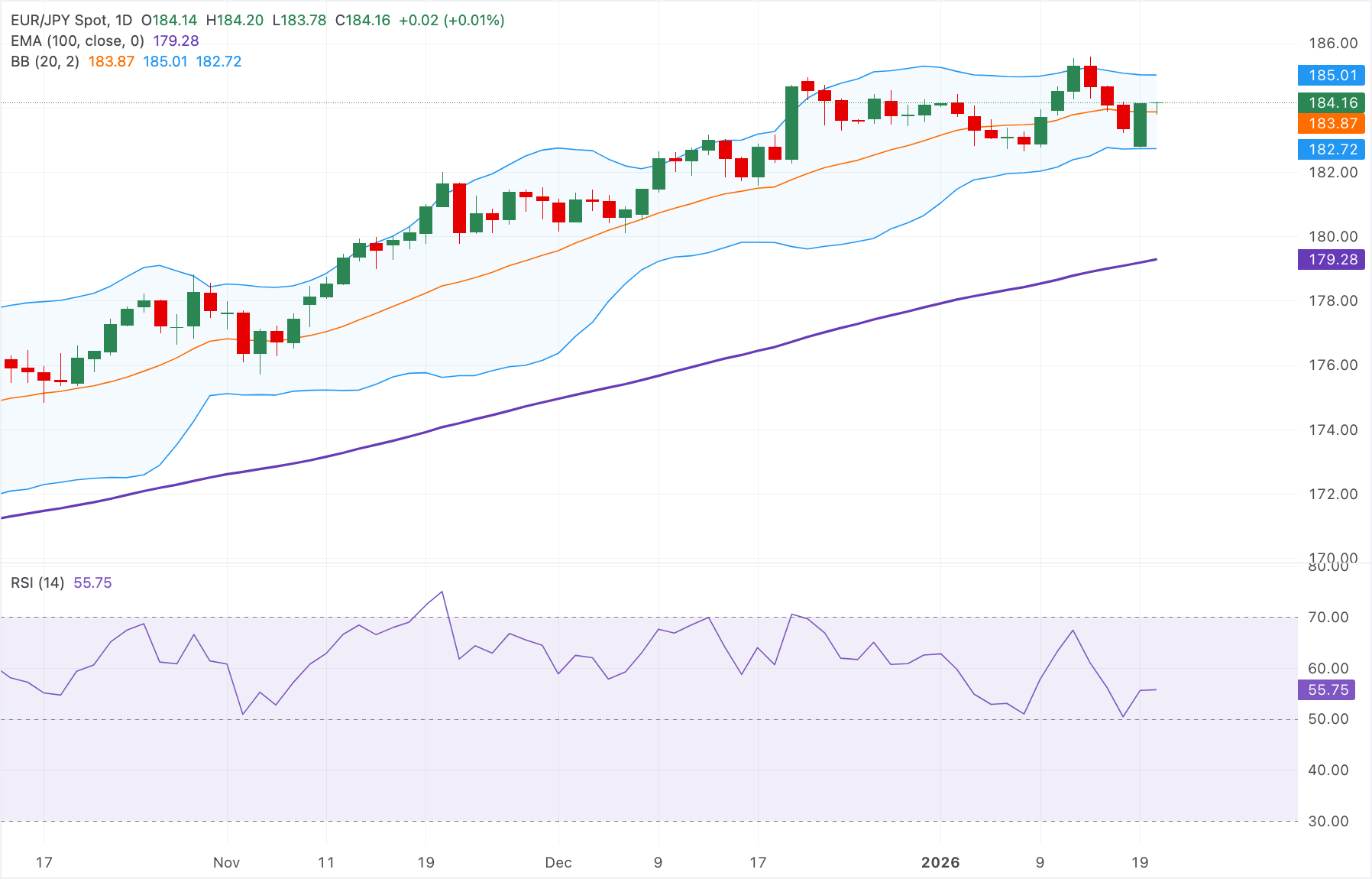Open the EUR/JPY Spot symbol legend
This screenshot has height=879, width=1372.
click(57, 21)
